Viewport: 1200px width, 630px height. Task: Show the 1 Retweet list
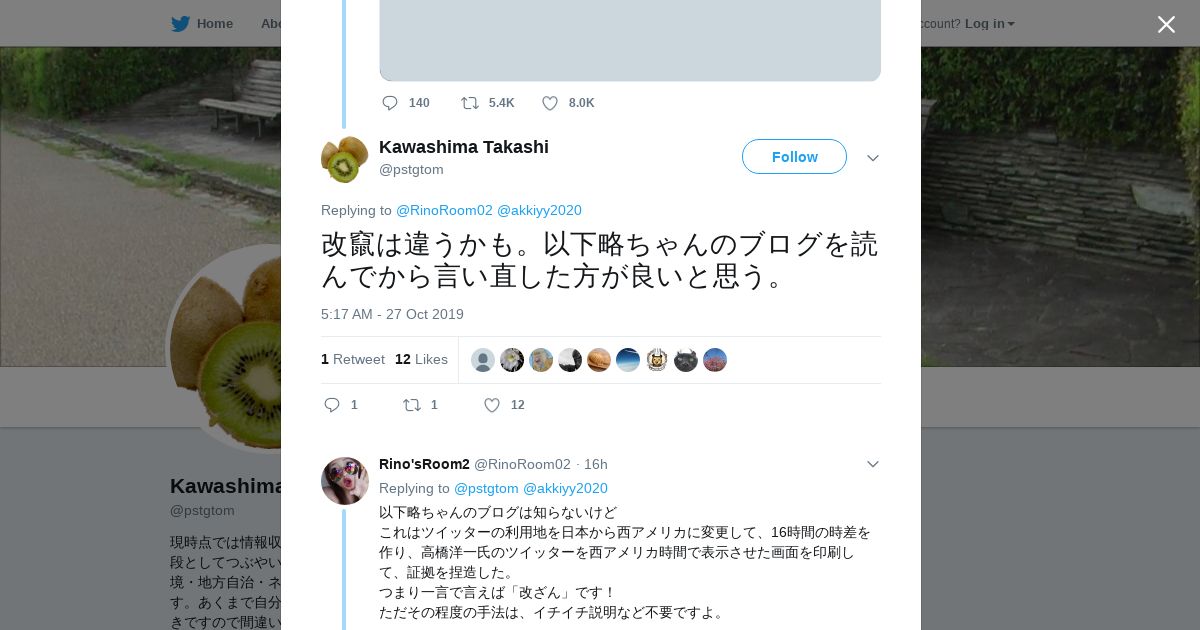pyautogui.click(x=353, y=359)
